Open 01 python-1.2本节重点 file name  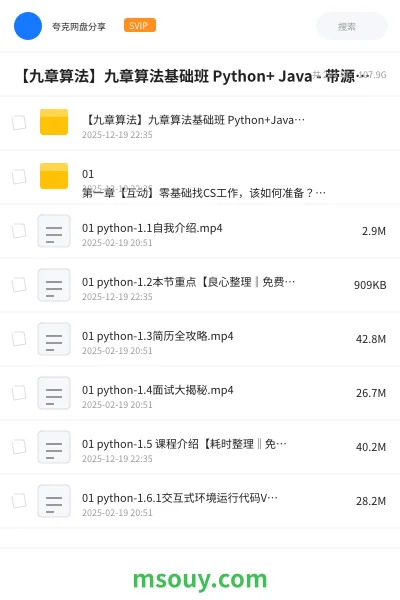tap(188, 282)
